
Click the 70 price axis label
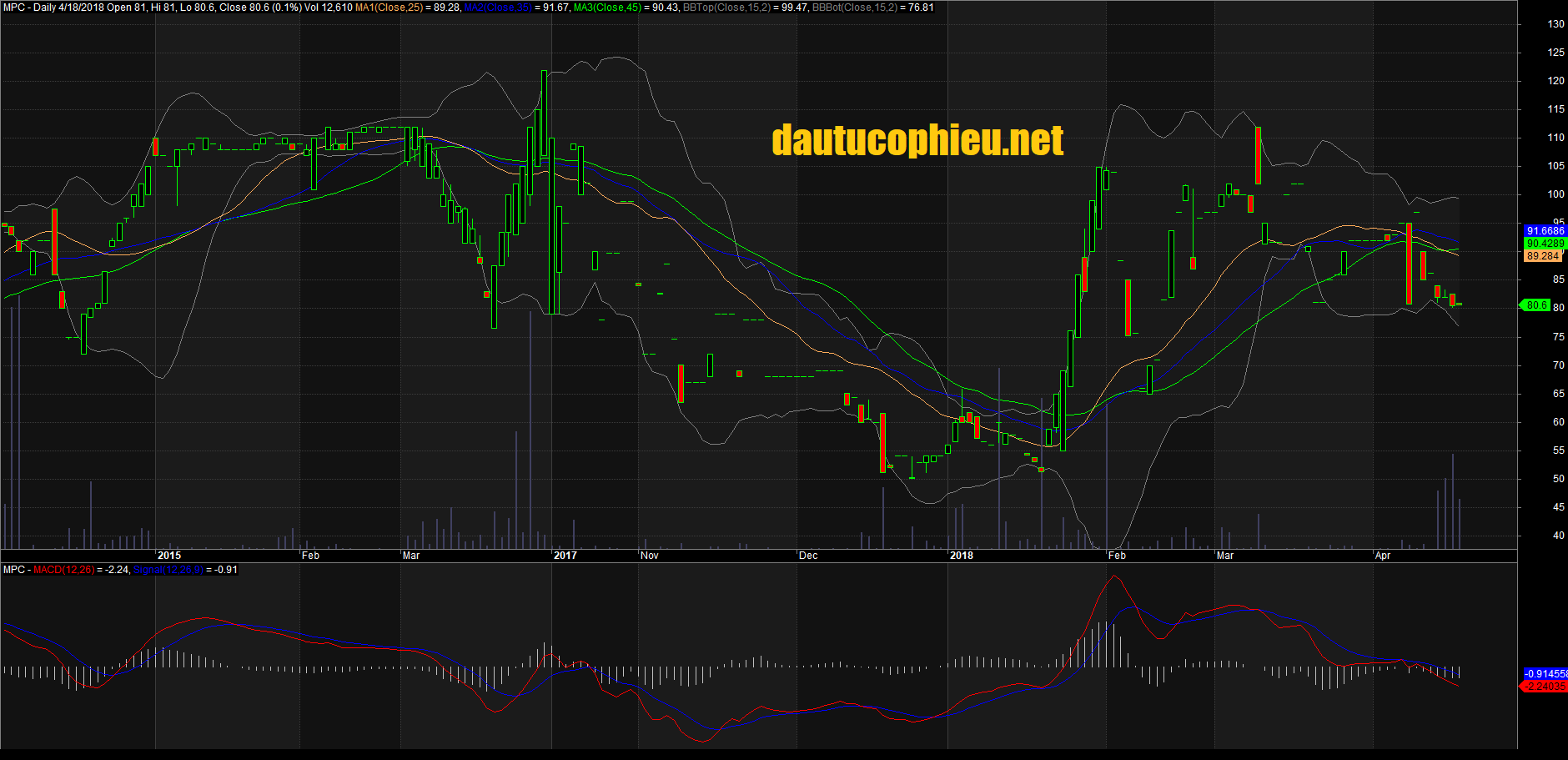[x=1559, y=365]
